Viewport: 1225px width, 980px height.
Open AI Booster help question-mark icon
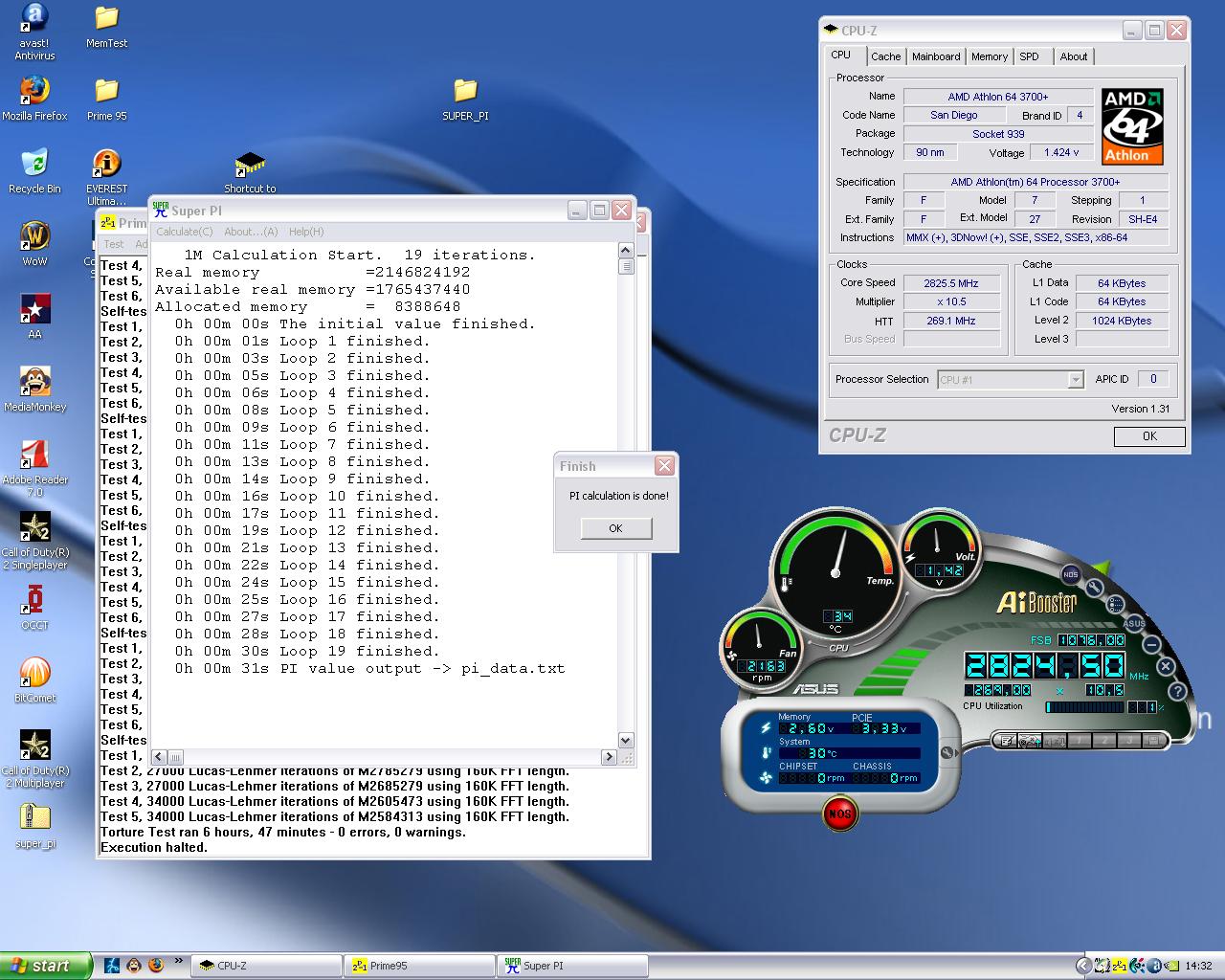(1178, 691)
